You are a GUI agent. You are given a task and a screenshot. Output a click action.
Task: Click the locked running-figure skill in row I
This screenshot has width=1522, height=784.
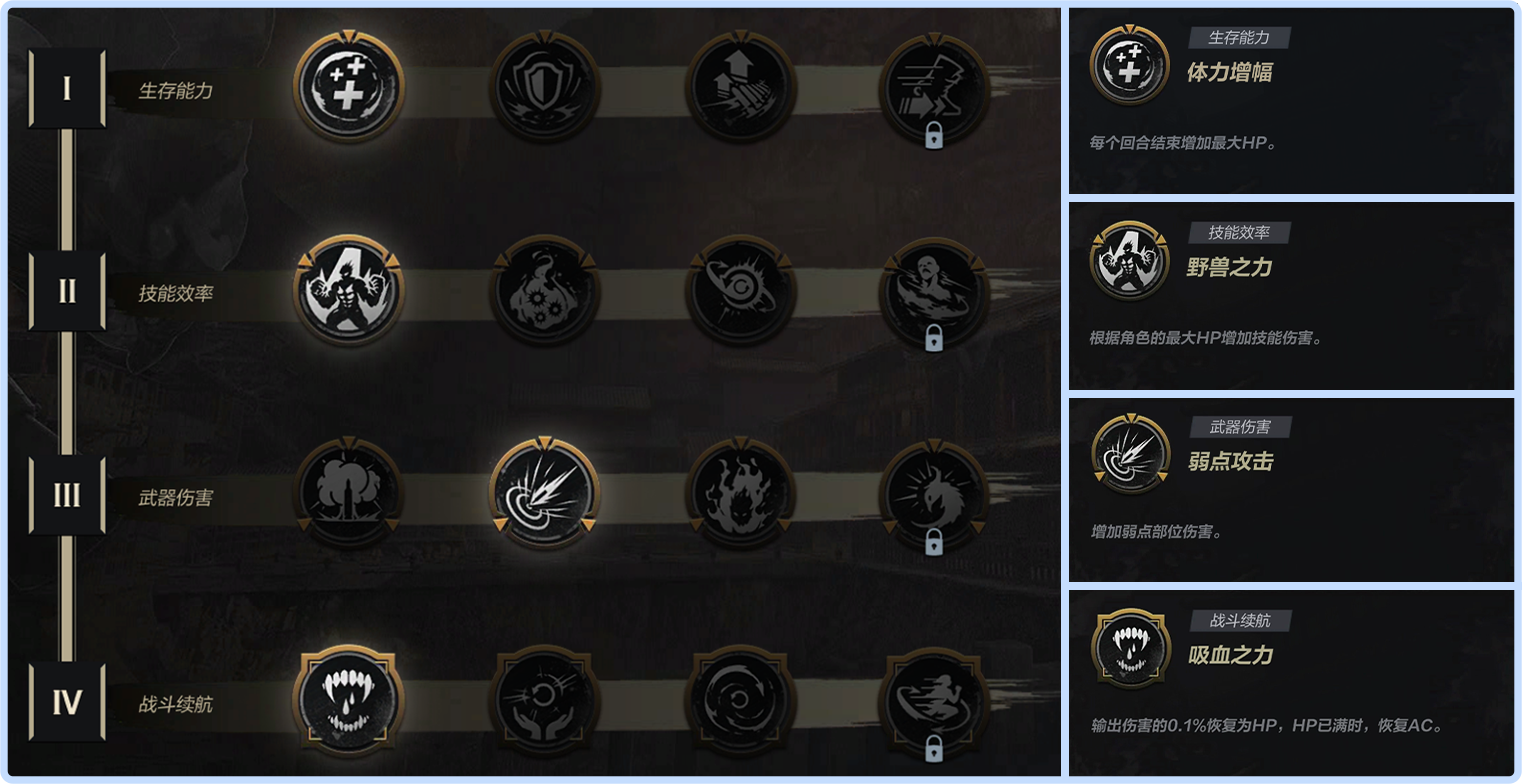point(934,88)
